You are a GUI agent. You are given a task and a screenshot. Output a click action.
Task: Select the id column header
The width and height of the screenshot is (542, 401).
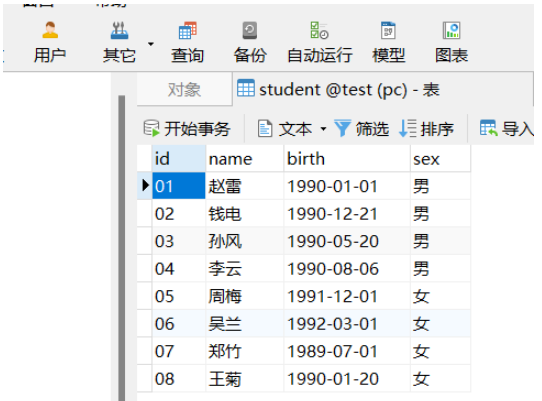pos(179,159)
